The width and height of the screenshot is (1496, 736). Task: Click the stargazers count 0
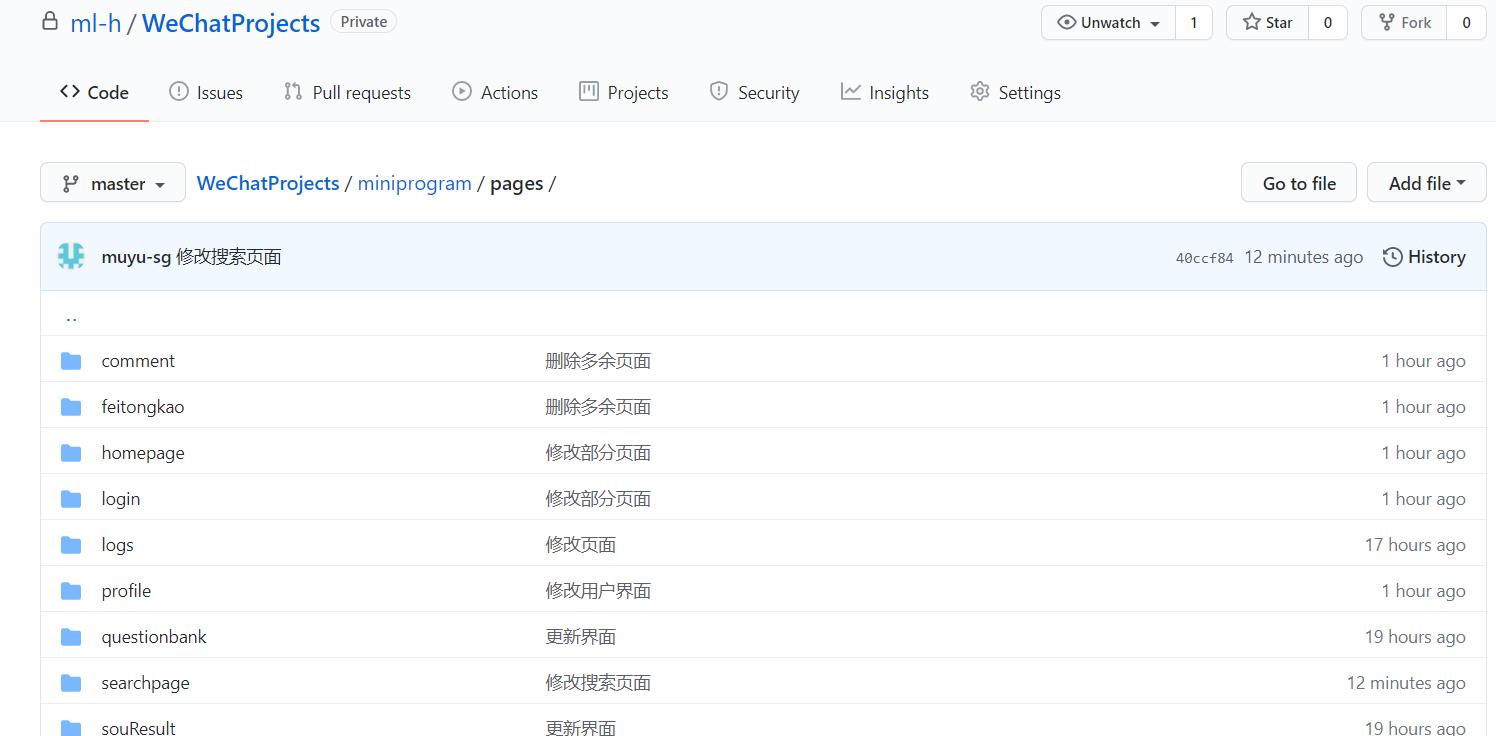pos(1327,22)
